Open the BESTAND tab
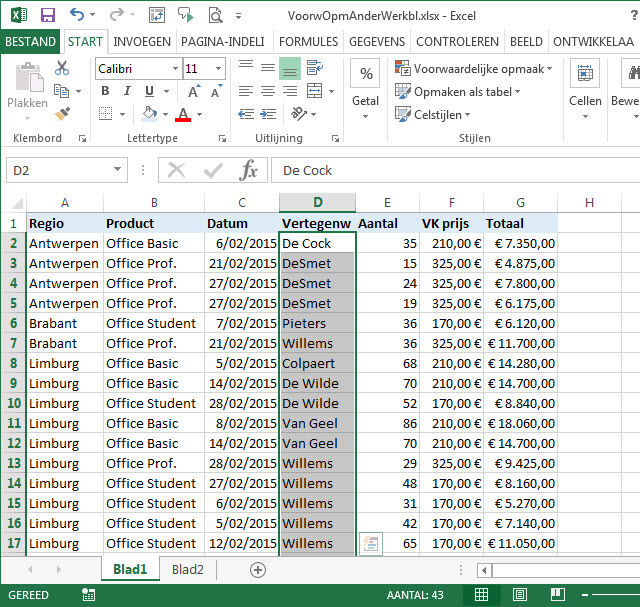640x607 pixels. (30, 41)
